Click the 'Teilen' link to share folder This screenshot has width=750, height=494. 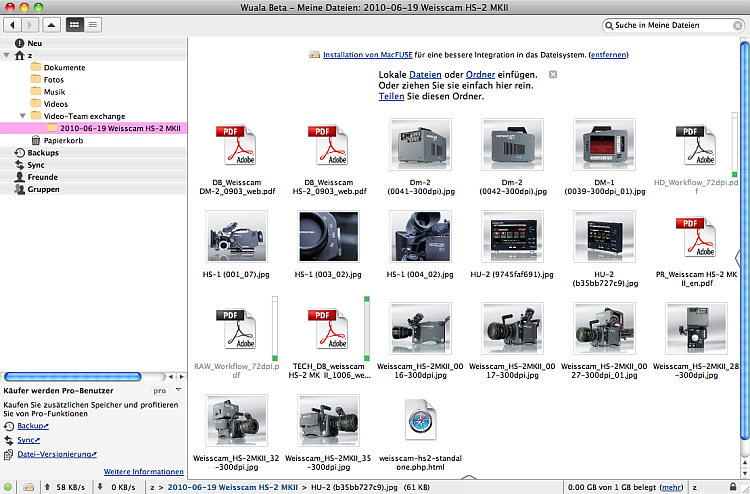391,96
